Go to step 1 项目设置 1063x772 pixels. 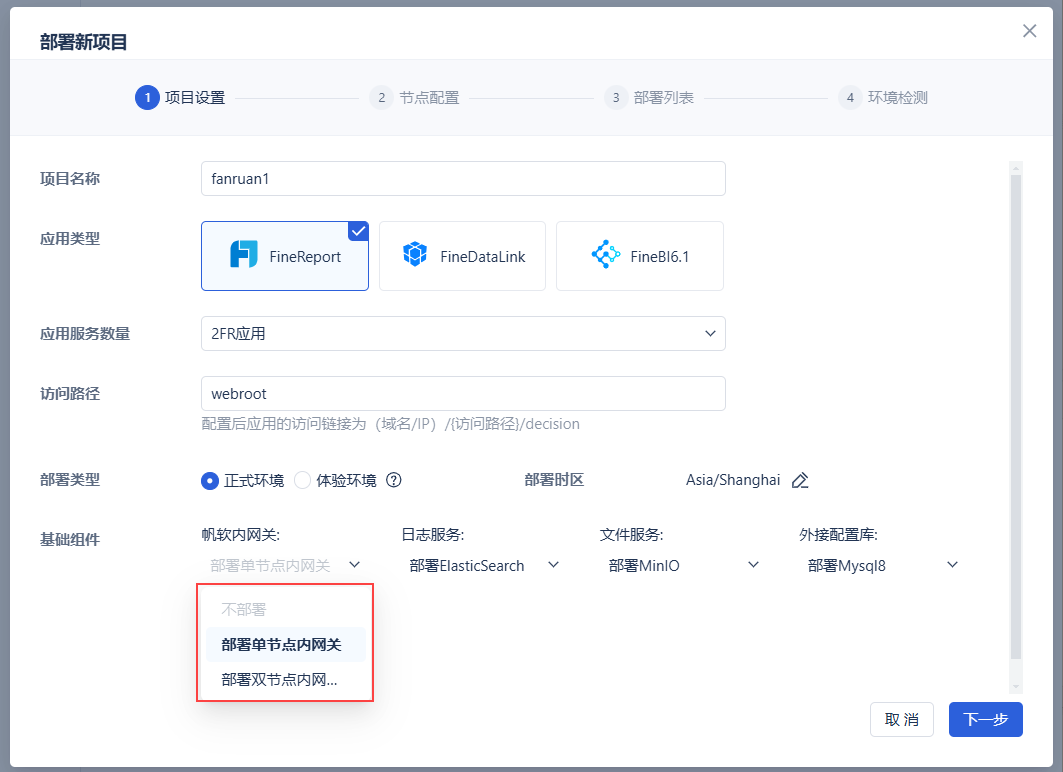click(180, 98)
